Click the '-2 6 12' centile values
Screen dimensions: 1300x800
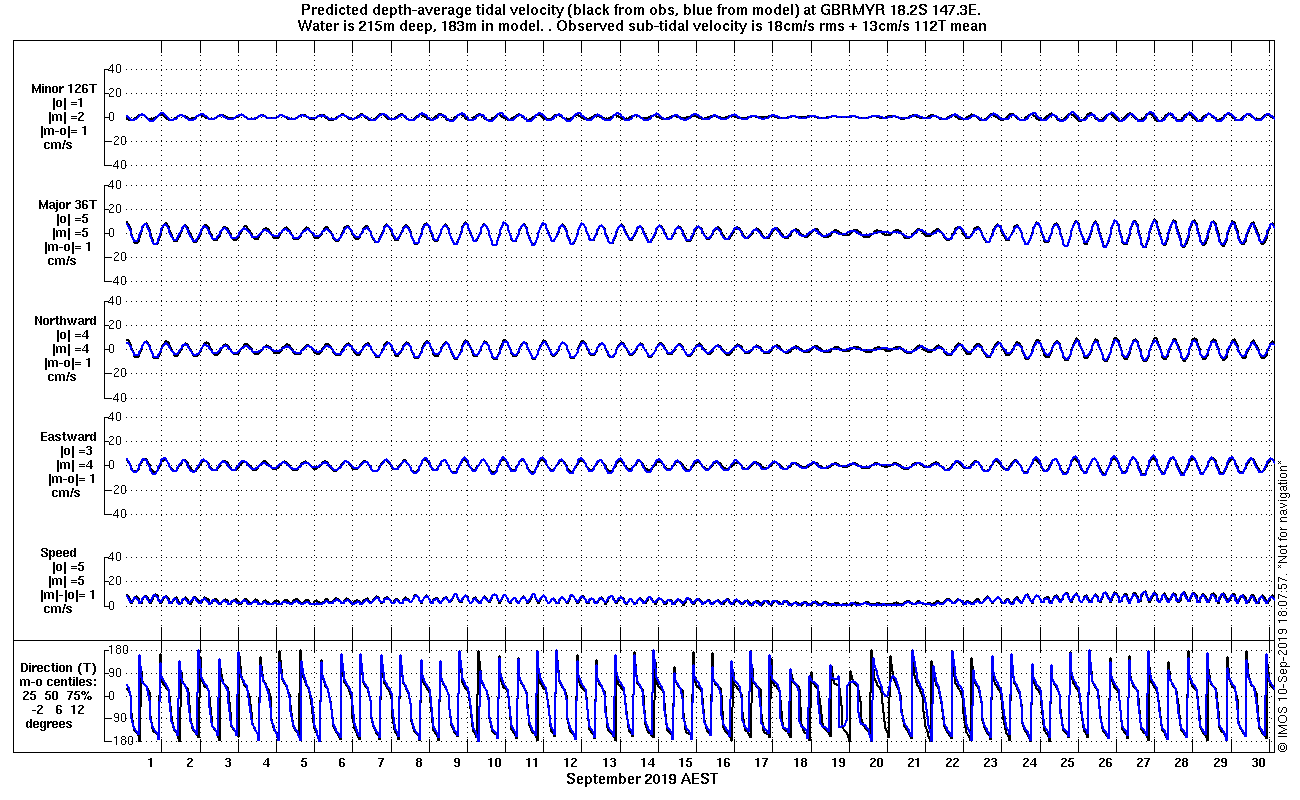(x=58, y=710)
